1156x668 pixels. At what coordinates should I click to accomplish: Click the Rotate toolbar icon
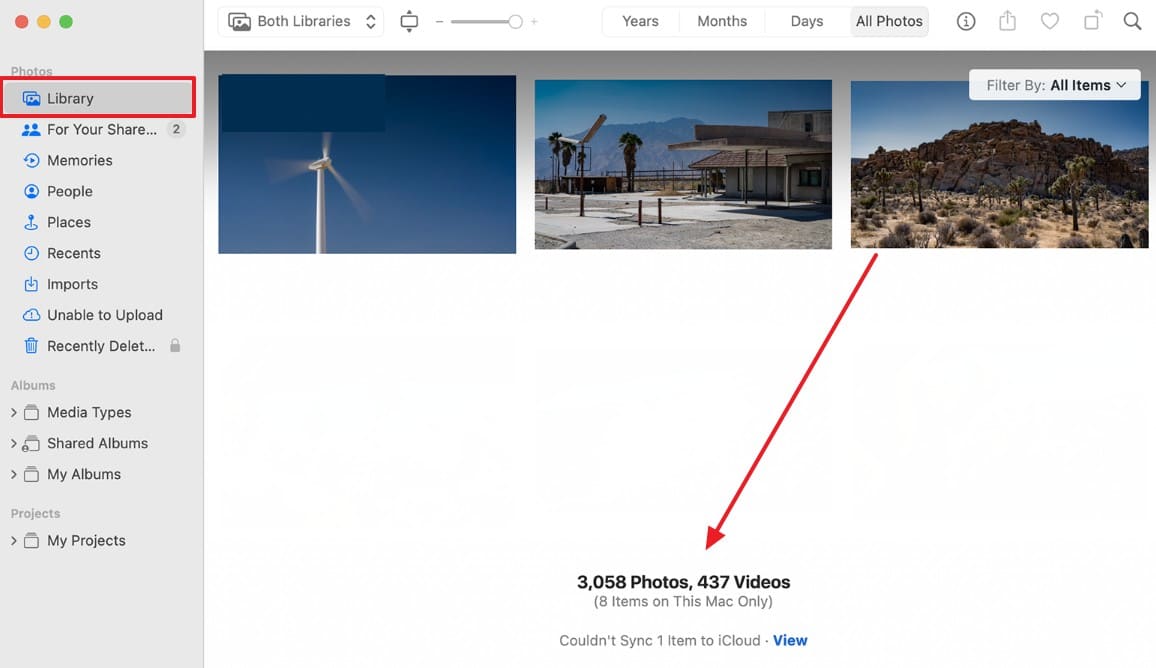(x=1093, y=21)
